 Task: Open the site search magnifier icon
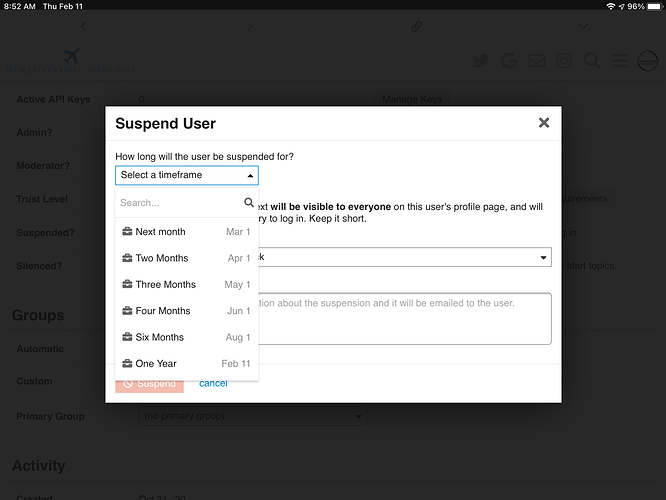coord(592,61)
